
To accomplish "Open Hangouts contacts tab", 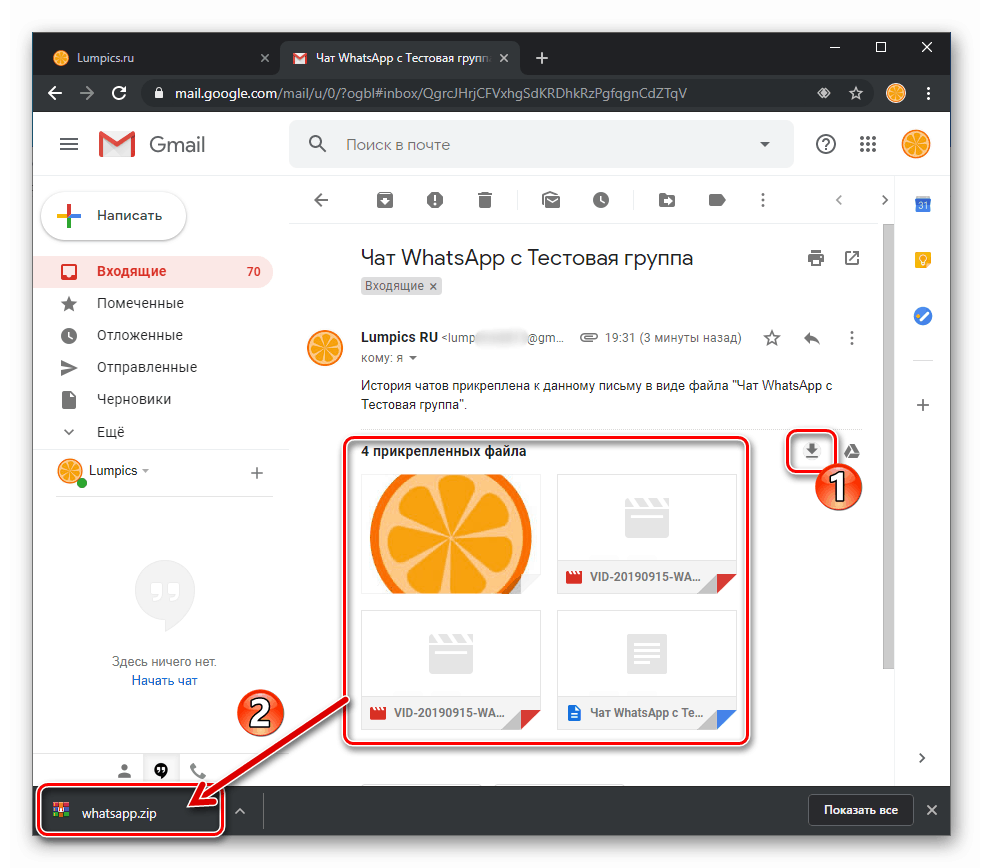I will [x=125, y=770].
